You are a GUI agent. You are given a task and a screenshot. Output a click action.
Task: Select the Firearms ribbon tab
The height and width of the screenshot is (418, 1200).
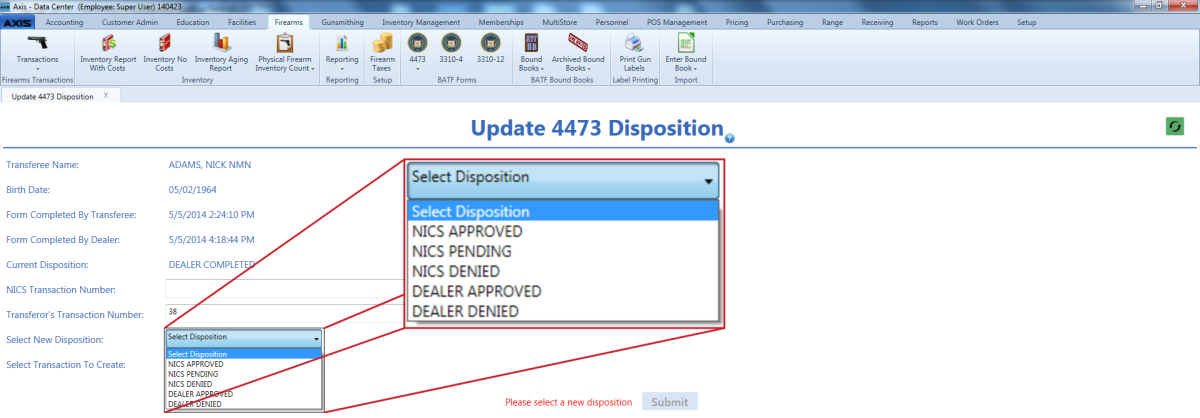[x=290, y=21]
